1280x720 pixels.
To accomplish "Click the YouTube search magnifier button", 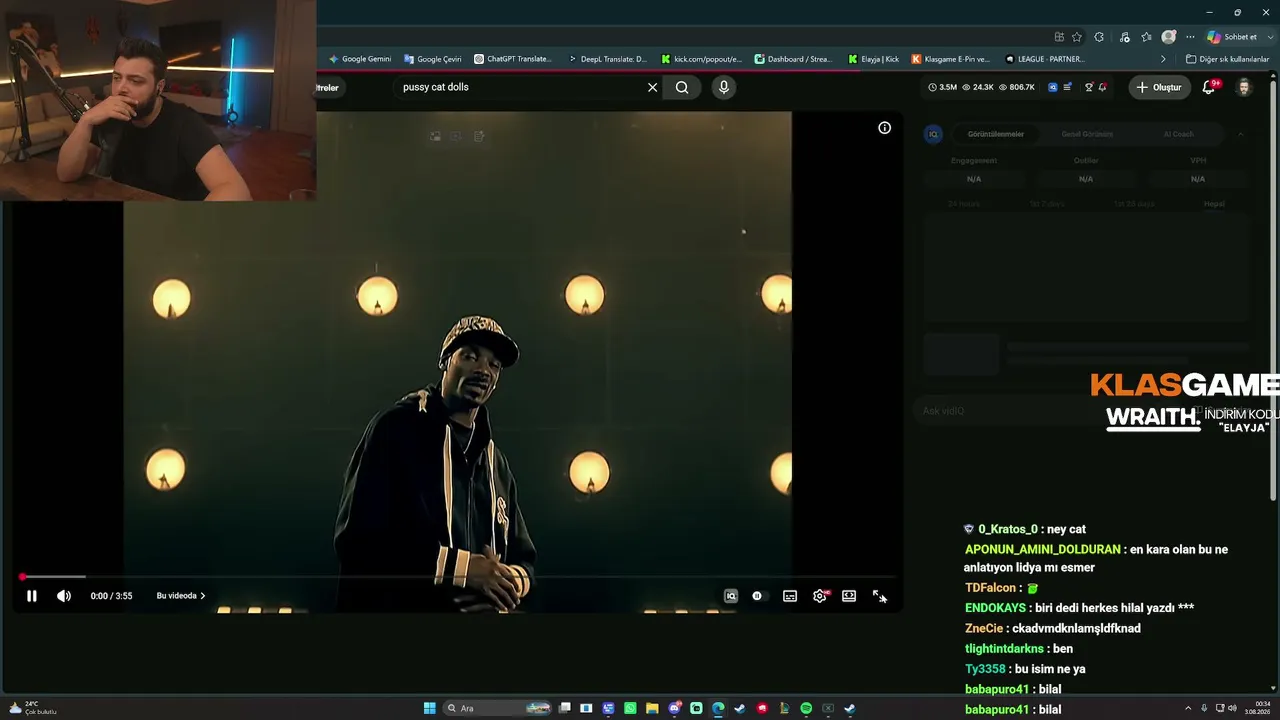I will tap(682, 87).
